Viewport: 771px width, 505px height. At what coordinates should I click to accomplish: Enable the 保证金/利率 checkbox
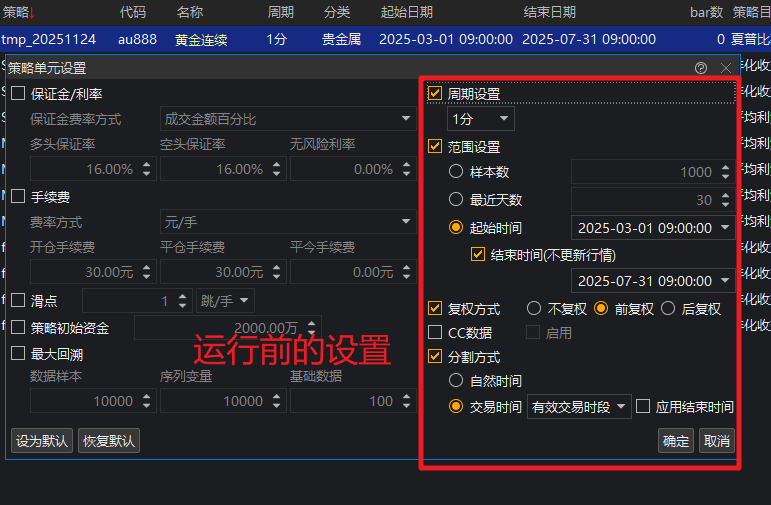coord(18,94)
